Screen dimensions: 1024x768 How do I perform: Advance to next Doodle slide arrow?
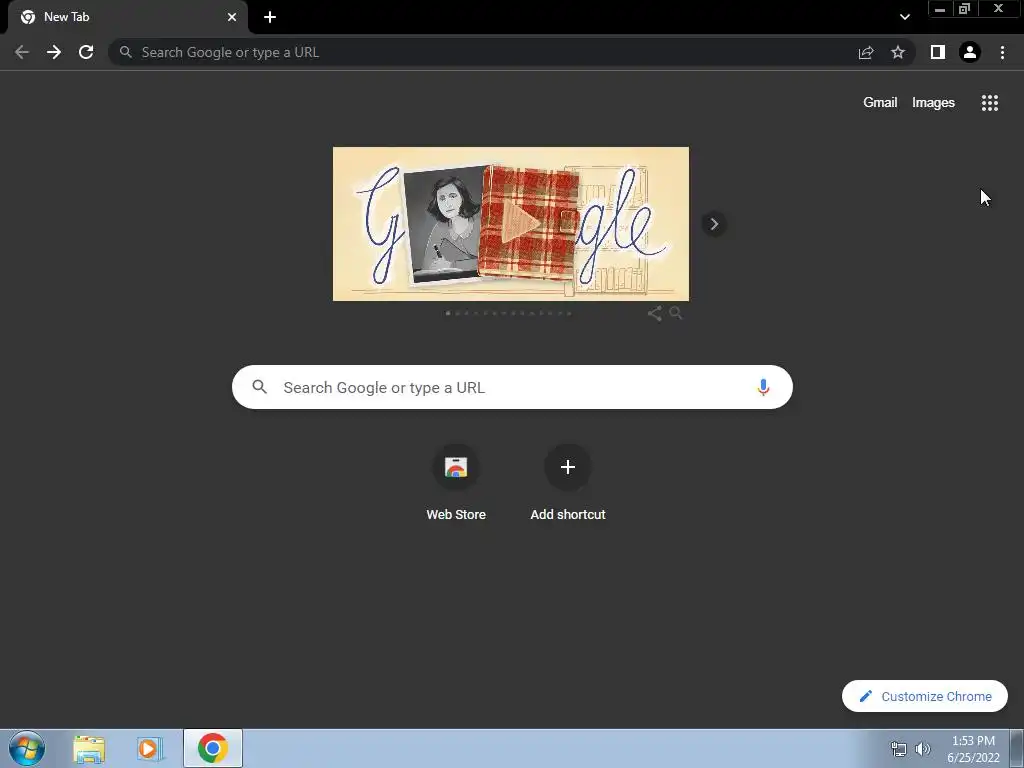coord(714,224)
